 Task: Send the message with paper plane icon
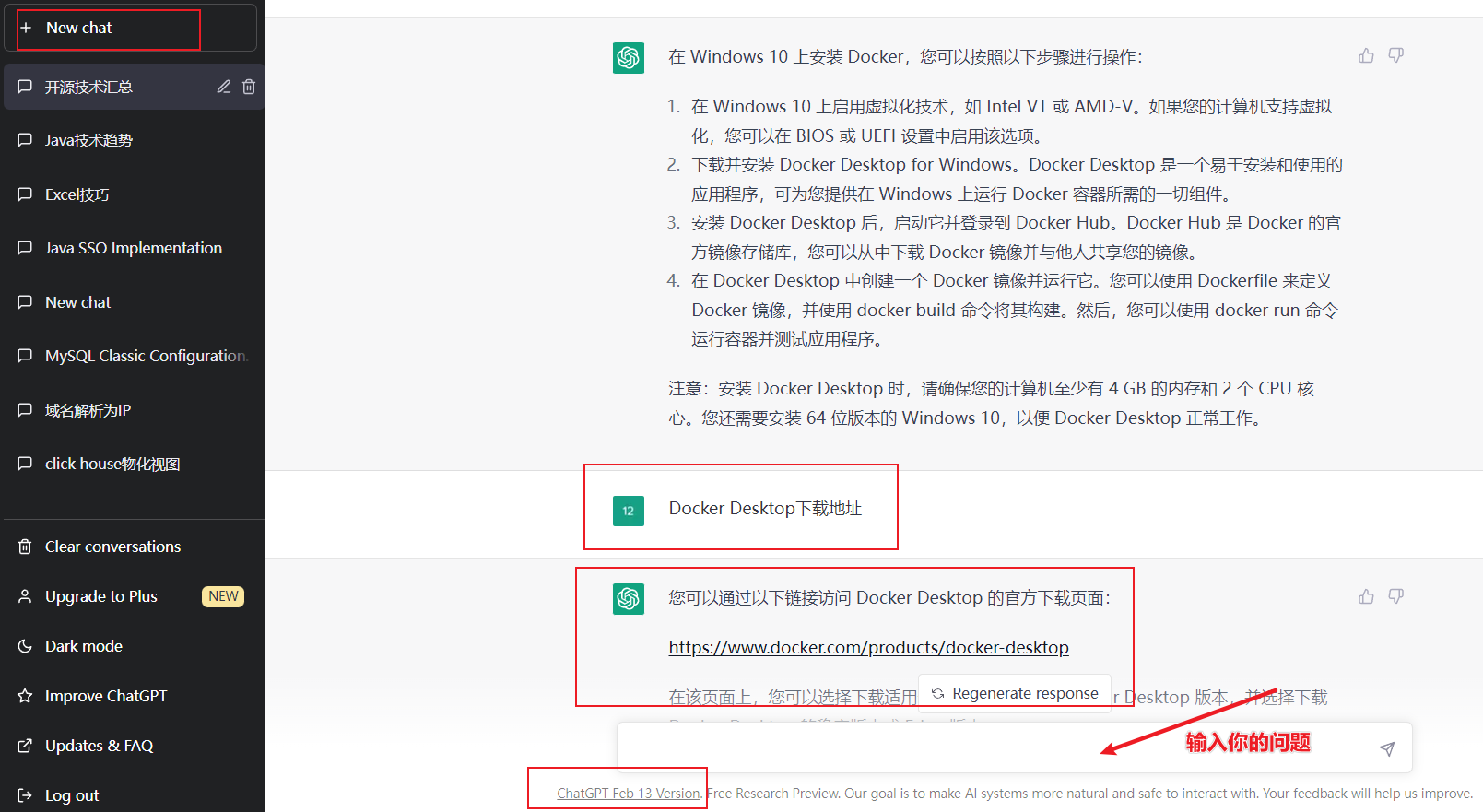1387,748
